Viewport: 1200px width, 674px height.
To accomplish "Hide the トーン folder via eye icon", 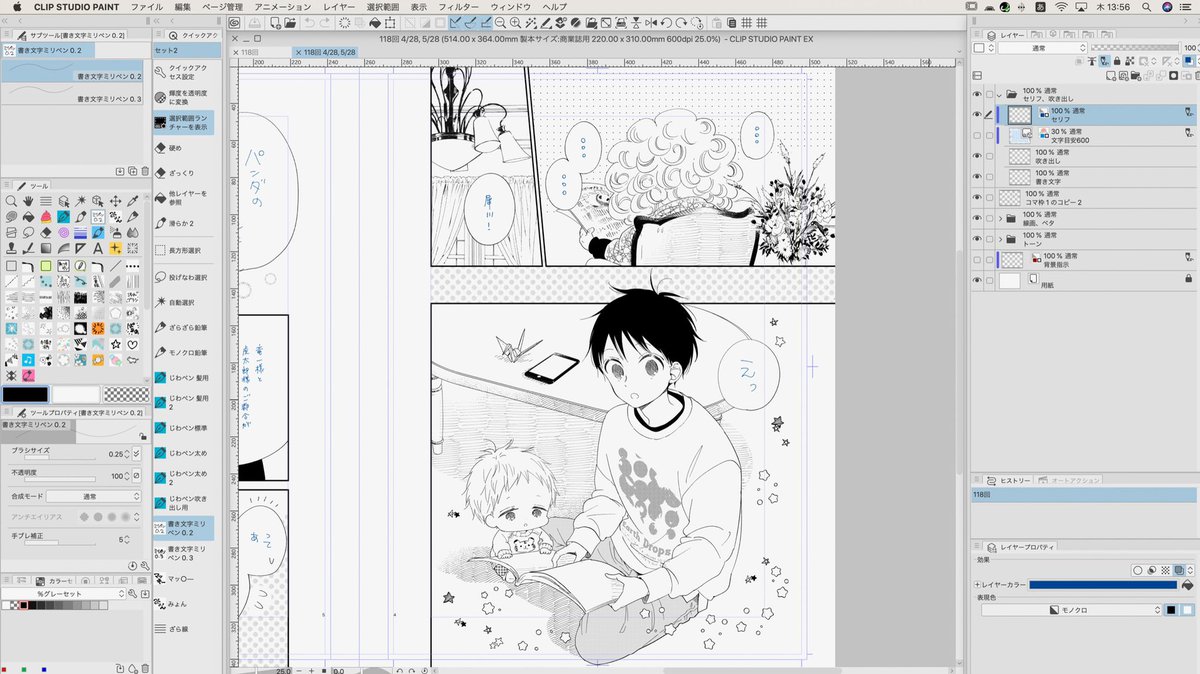I will (x=977, y=239).
